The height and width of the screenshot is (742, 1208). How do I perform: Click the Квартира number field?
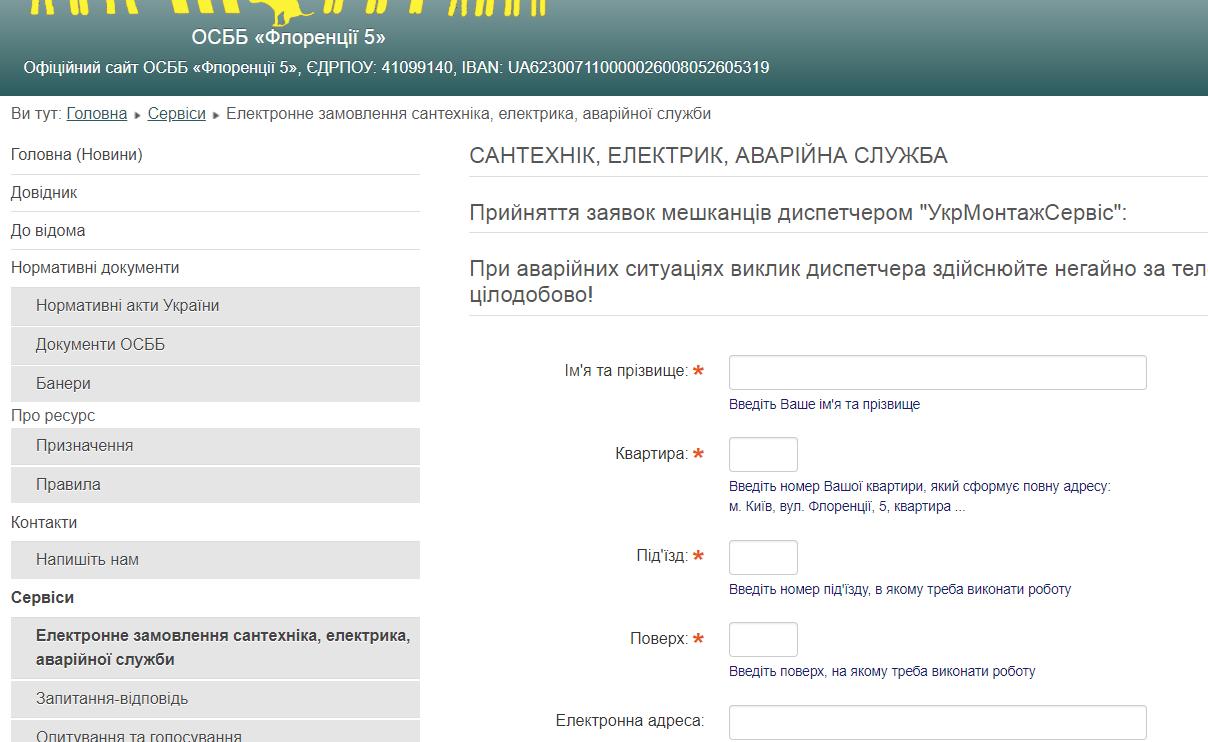coord(764,454)
